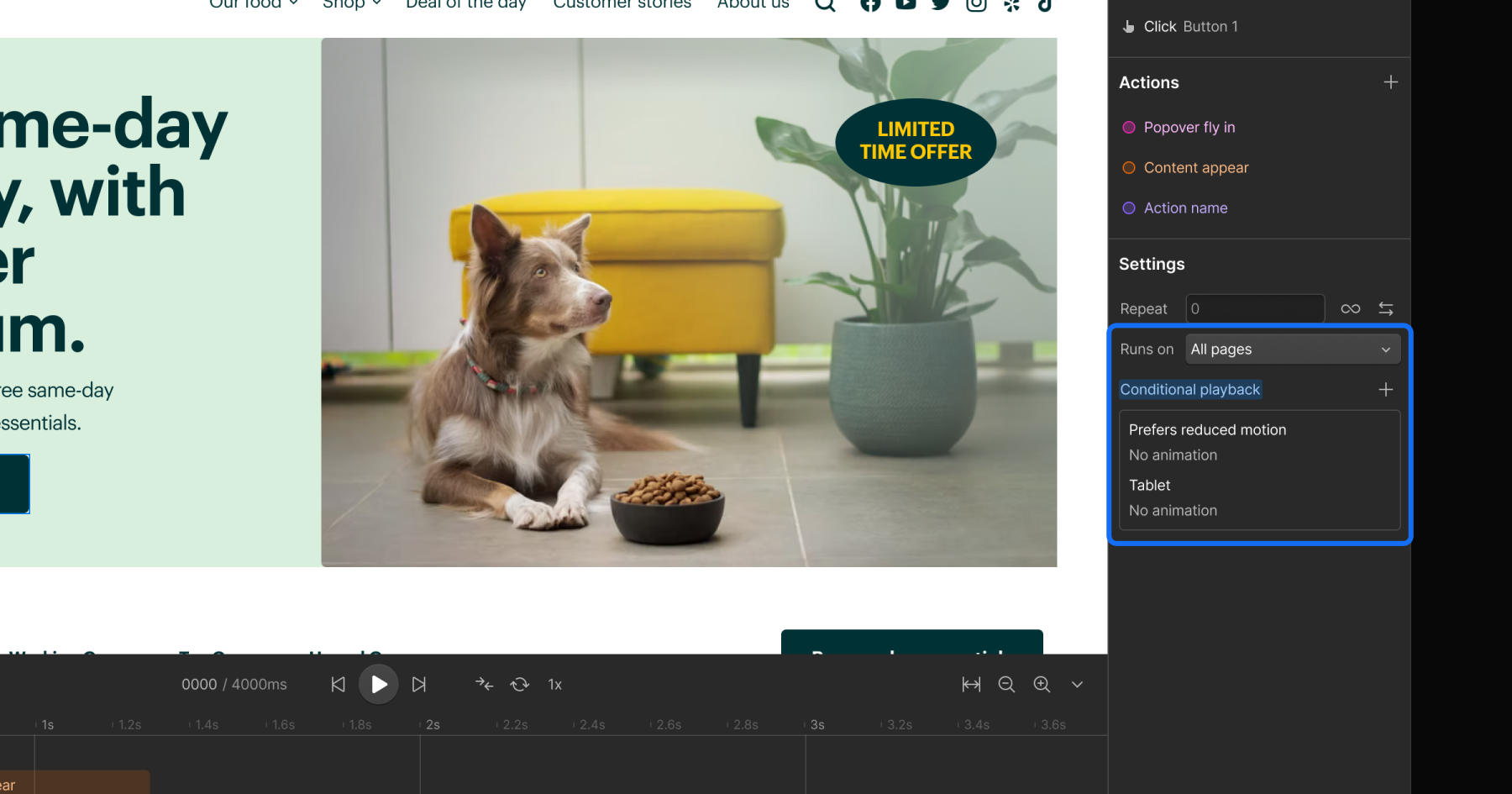This screenshot has width=1512, height=794.
Task: Click the site search icon
Action: point(826,4)
